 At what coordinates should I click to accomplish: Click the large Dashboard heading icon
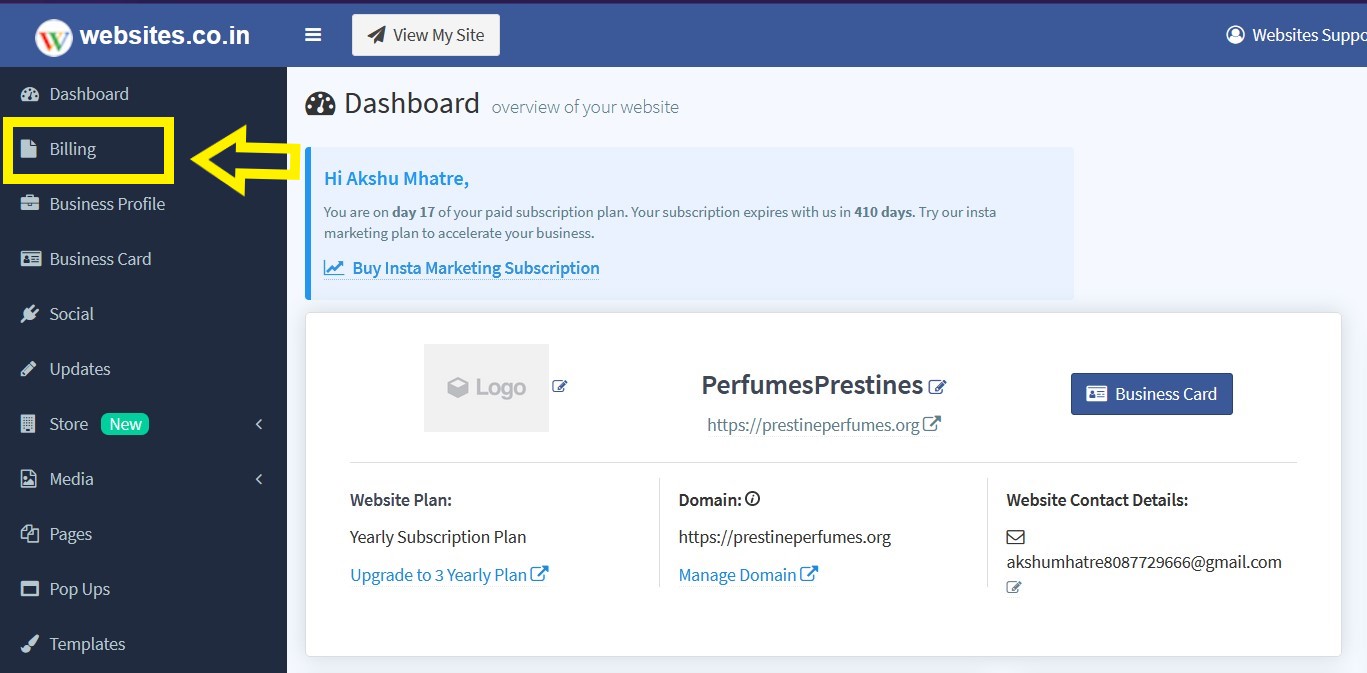tap(320, 104)
